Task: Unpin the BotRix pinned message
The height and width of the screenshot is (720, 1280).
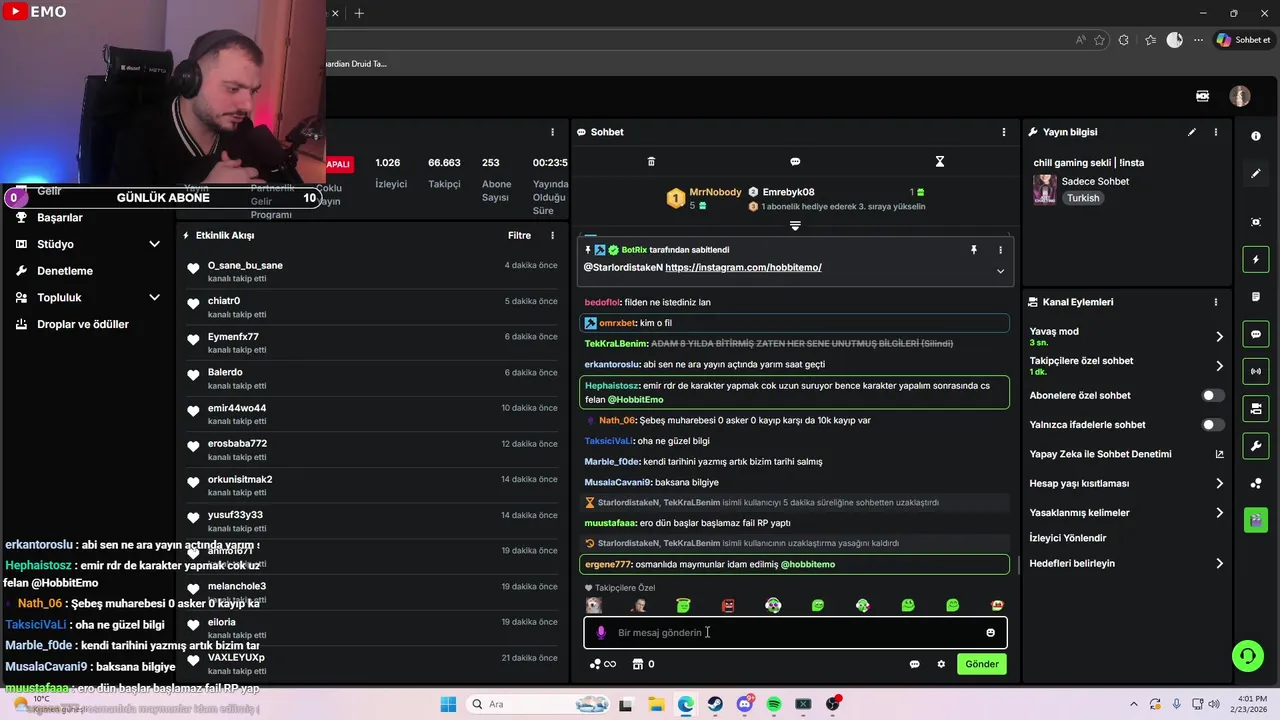Action: [x=973, y=250]
